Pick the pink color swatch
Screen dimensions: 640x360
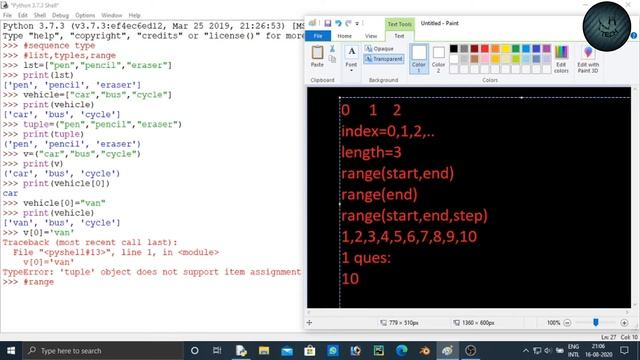point(484,59)
